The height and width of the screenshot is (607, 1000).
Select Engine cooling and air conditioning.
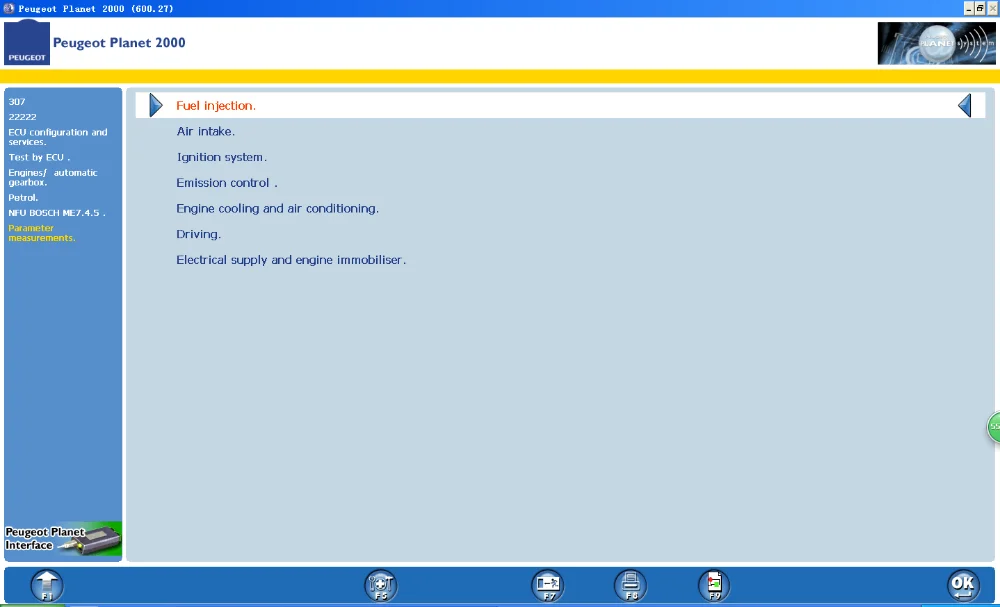coord(277,208)
